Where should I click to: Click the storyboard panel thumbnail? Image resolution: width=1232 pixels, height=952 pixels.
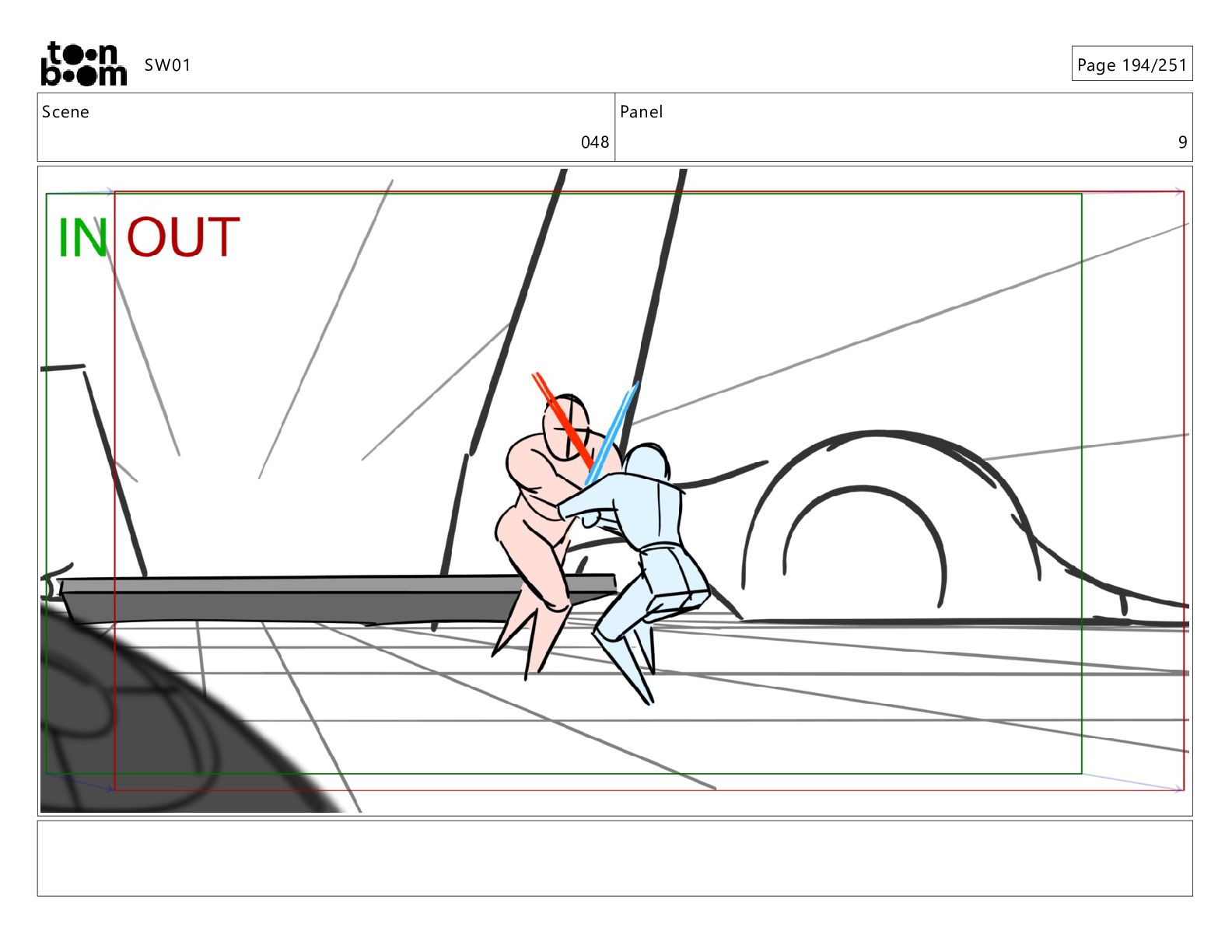tap(614, 491)
